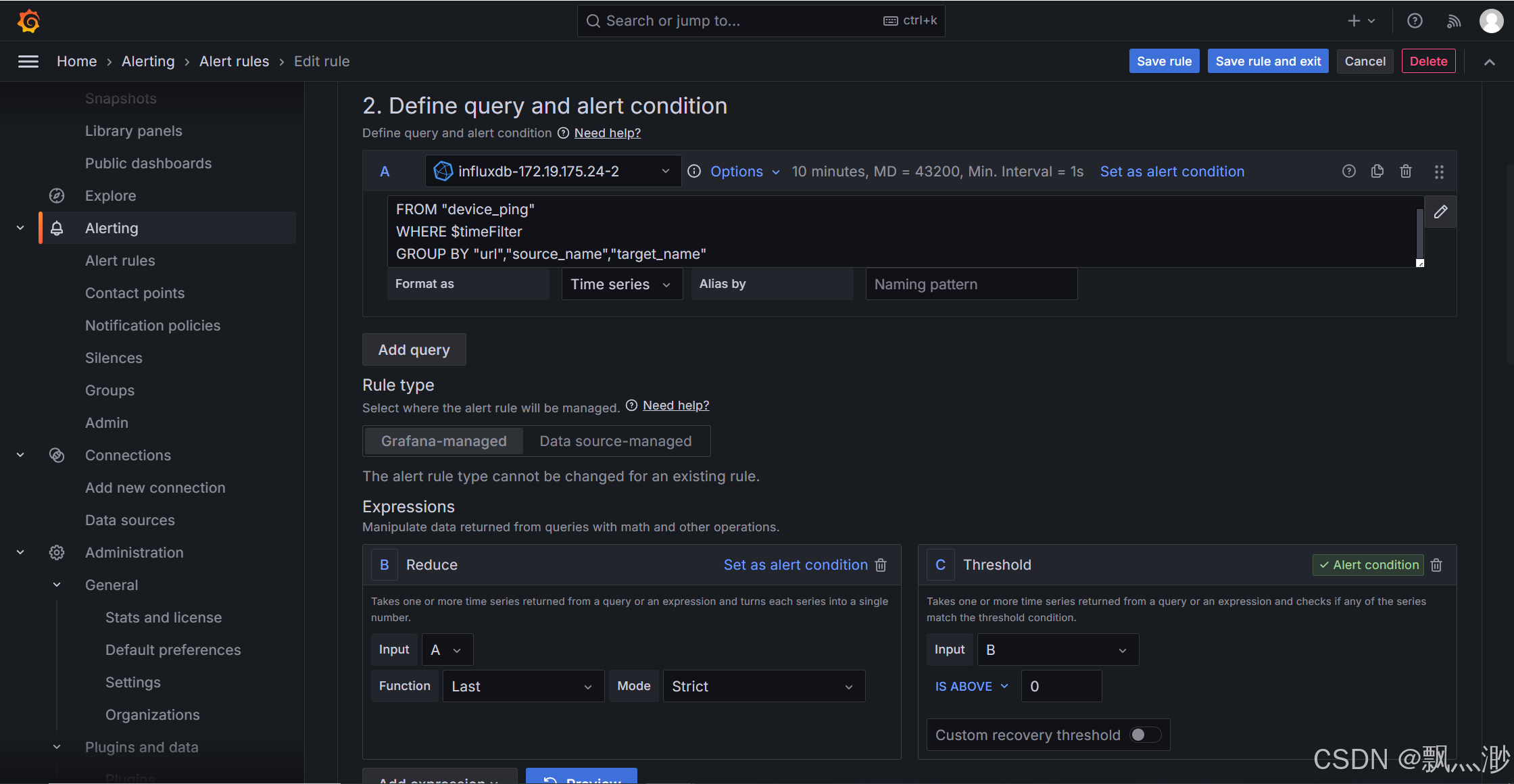Cancel editing the rule
Screen dimensions: 1514x784
pos(1365,62)
